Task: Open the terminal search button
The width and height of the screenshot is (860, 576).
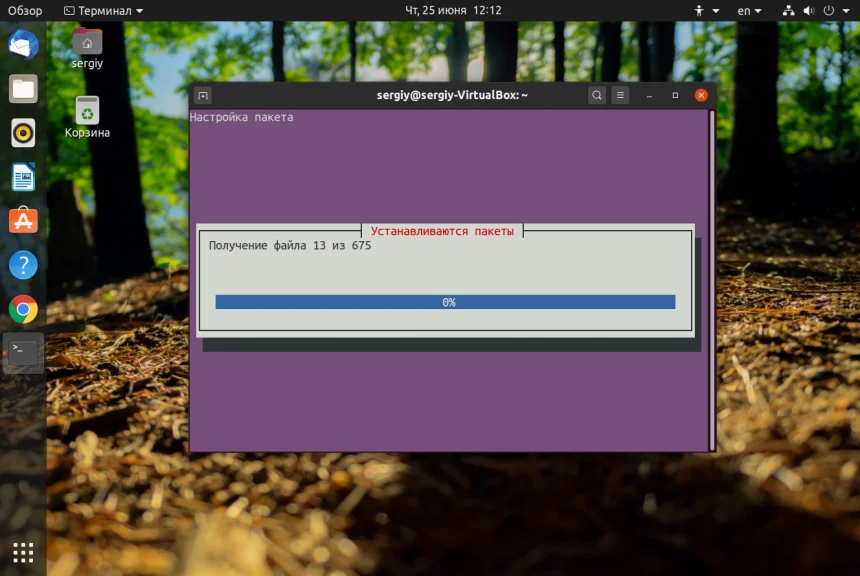Action: pos(597,95)
